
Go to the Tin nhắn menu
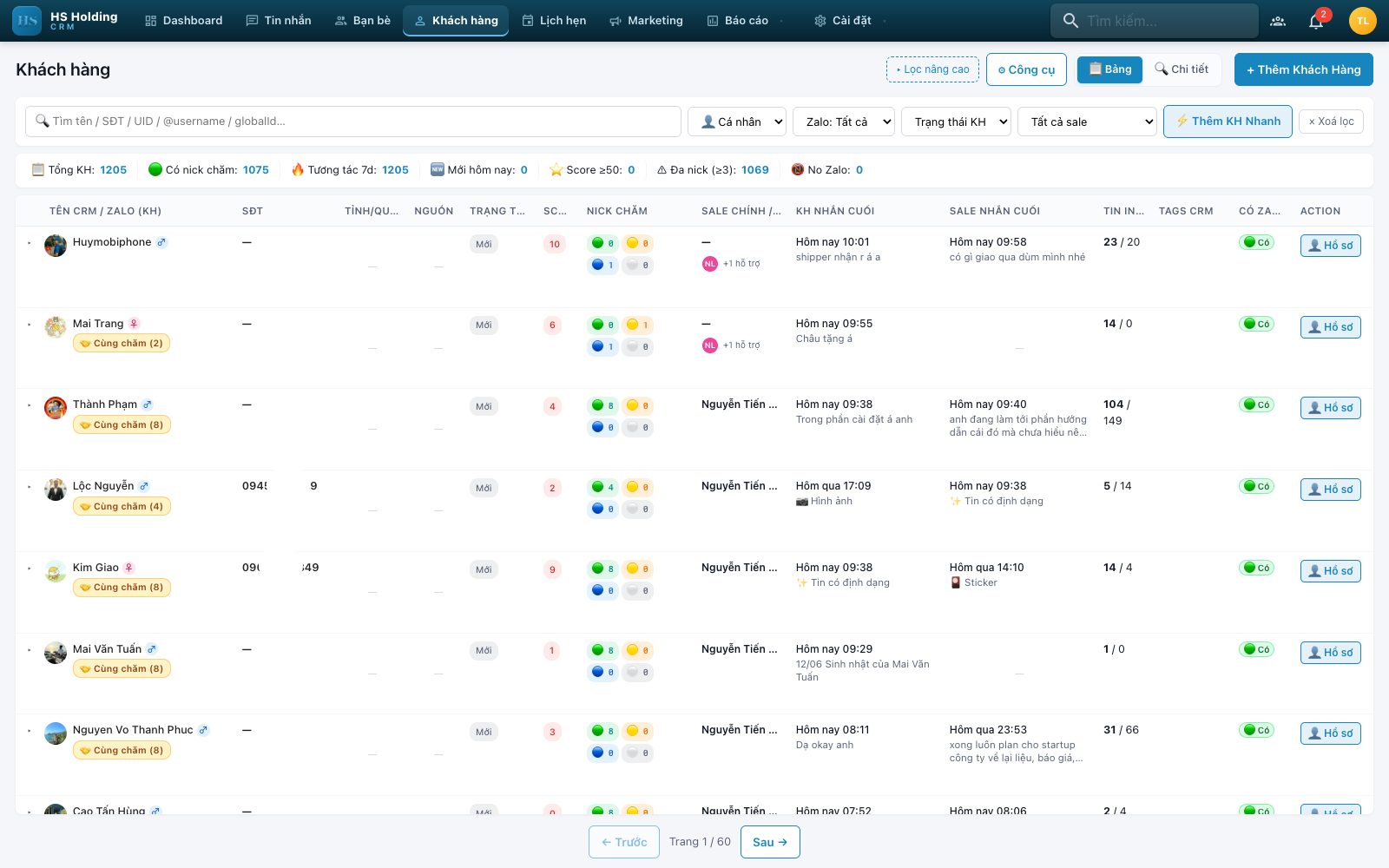(279, 21)
